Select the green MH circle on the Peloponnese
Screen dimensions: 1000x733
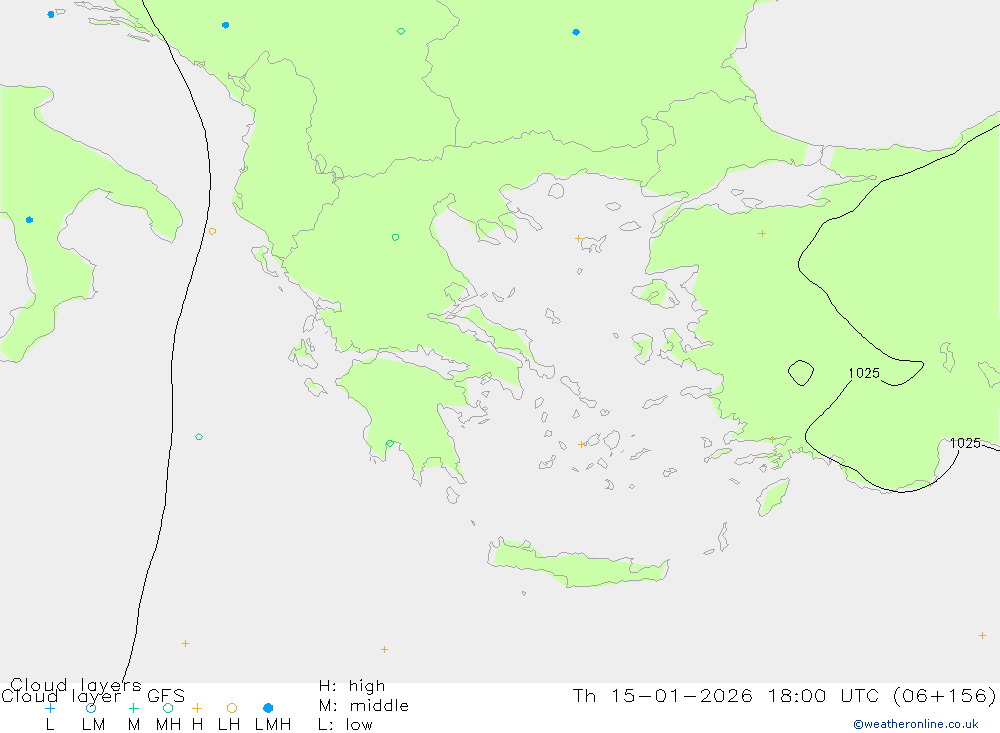tap(390, 443)
